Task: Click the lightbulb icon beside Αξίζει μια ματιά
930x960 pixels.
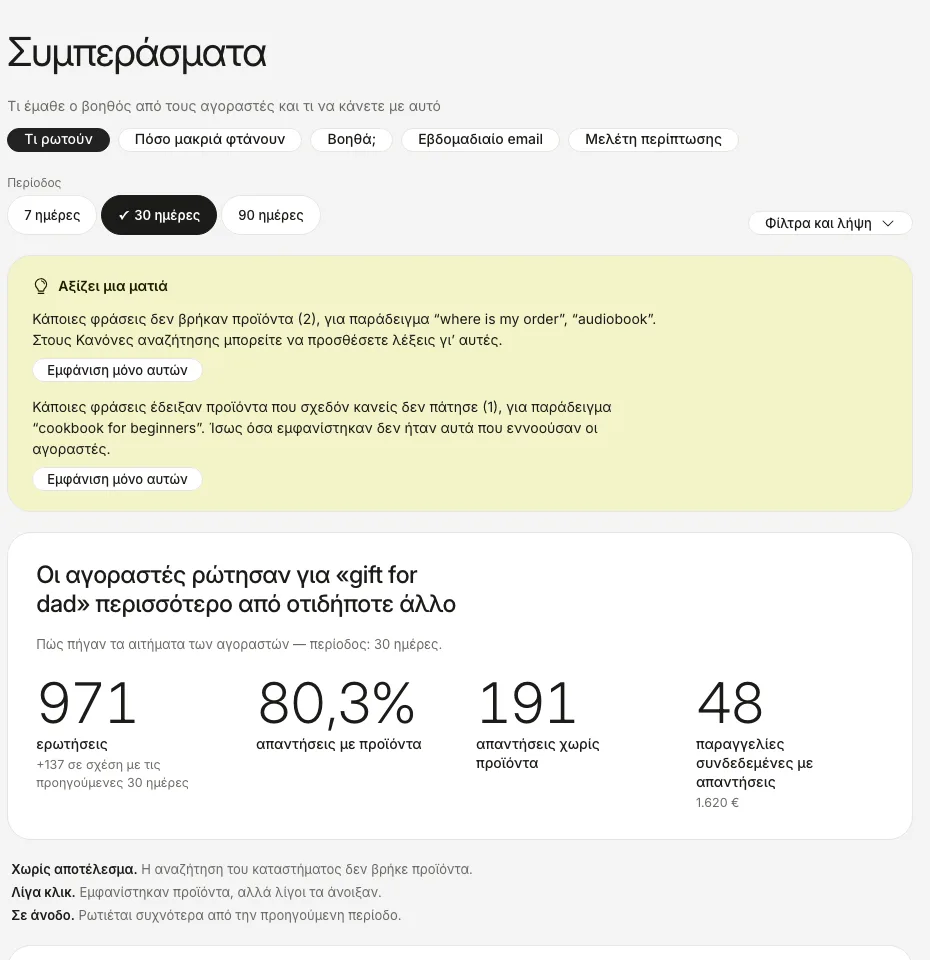Action: tap(40, 286)
